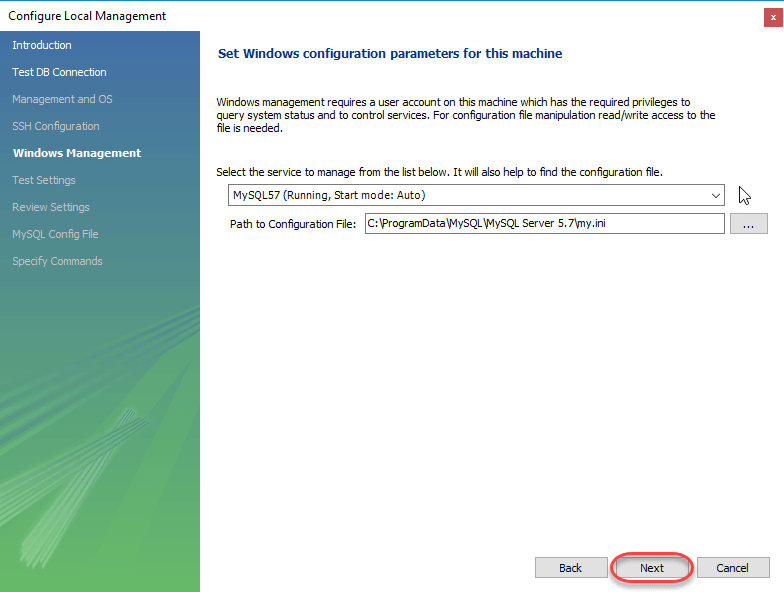Jump to the Test Settings step
784x592 pixels.
pos(44,180)
